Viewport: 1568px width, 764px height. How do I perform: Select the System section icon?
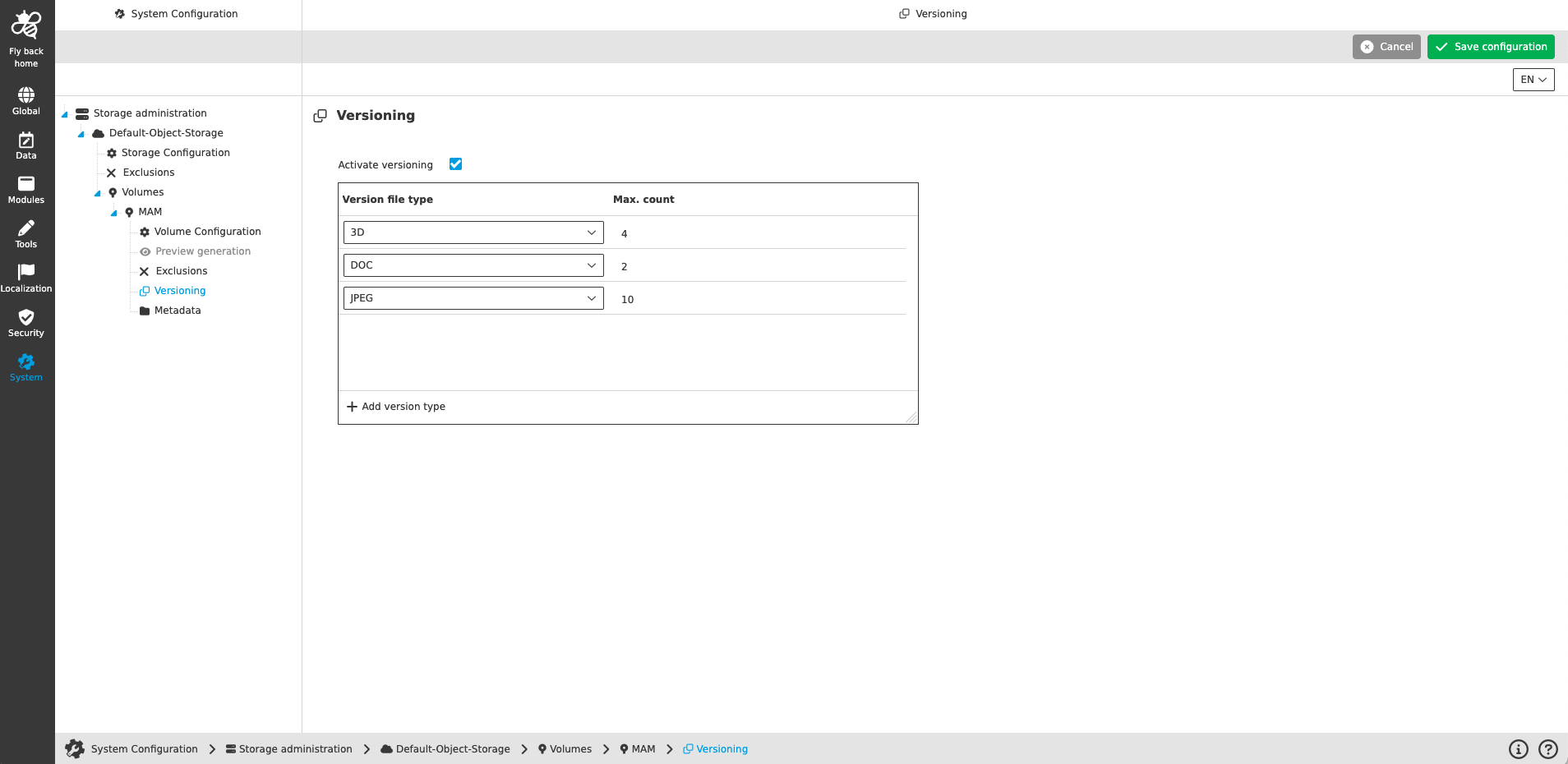pos(25,364)
